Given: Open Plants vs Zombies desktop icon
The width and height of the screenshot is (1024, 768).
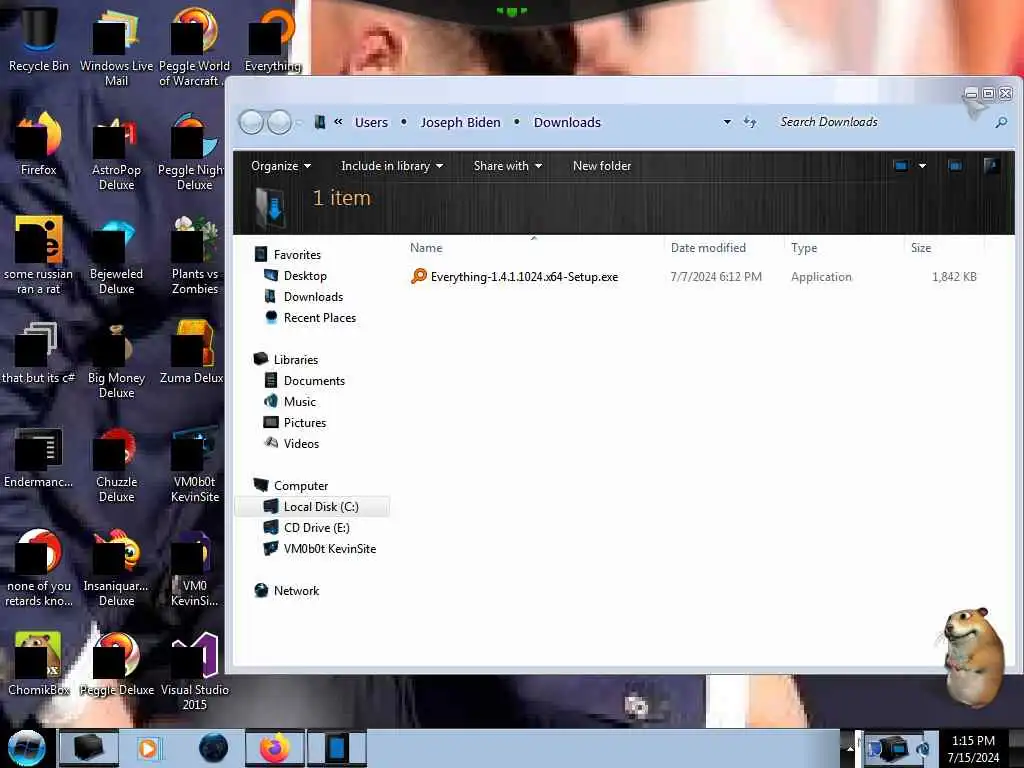Looking at the screenshot, I should click(x=194, y=255).
